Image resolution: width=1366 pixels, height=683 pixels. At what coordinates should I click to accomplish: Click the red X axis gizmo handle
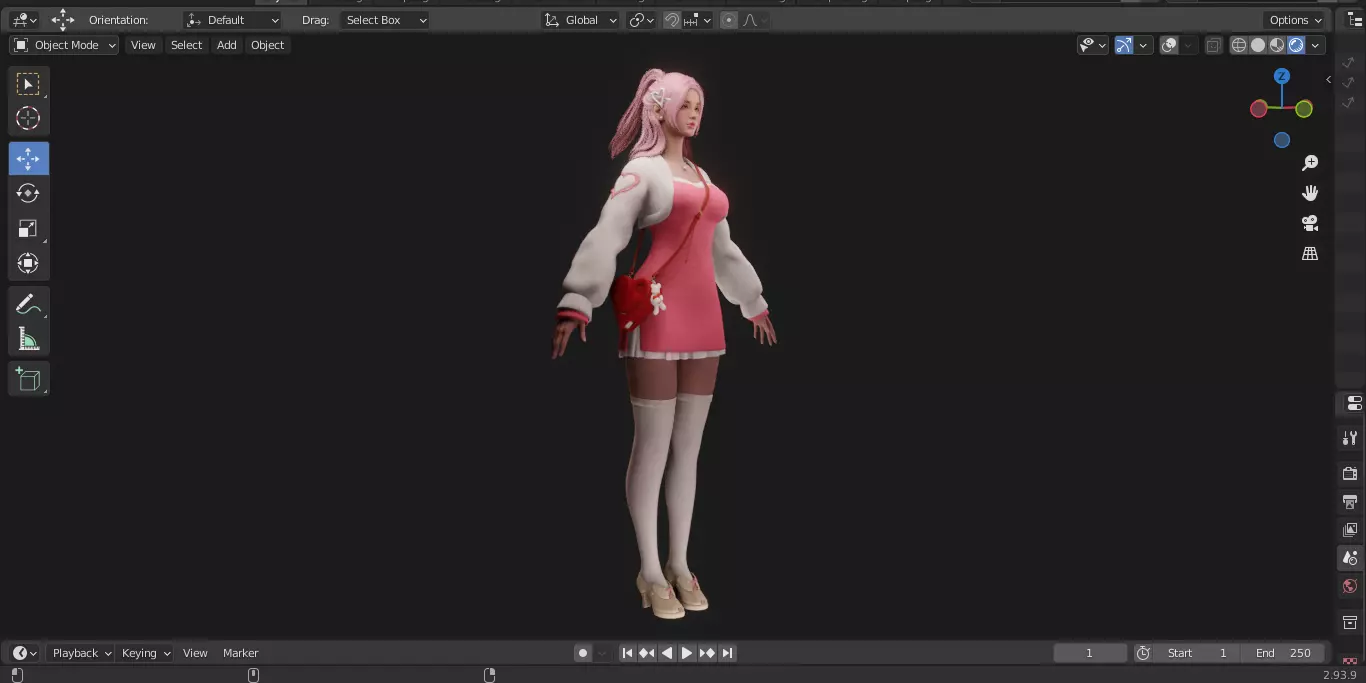[x=1259, y=109]
